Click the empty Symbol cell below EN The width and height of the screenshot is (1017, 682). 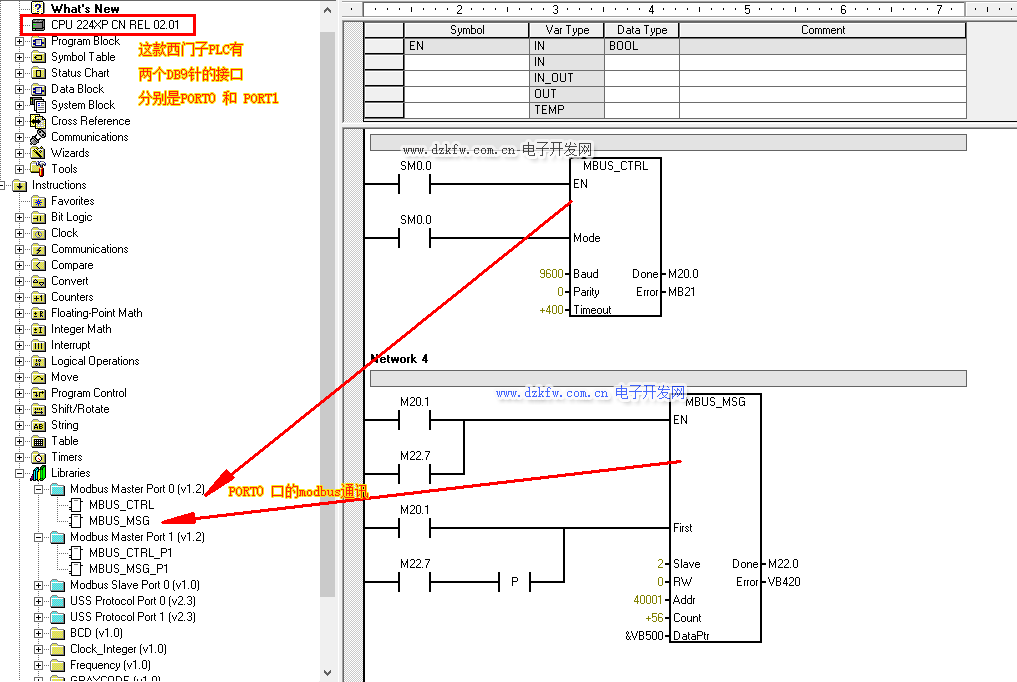point(466,62)
